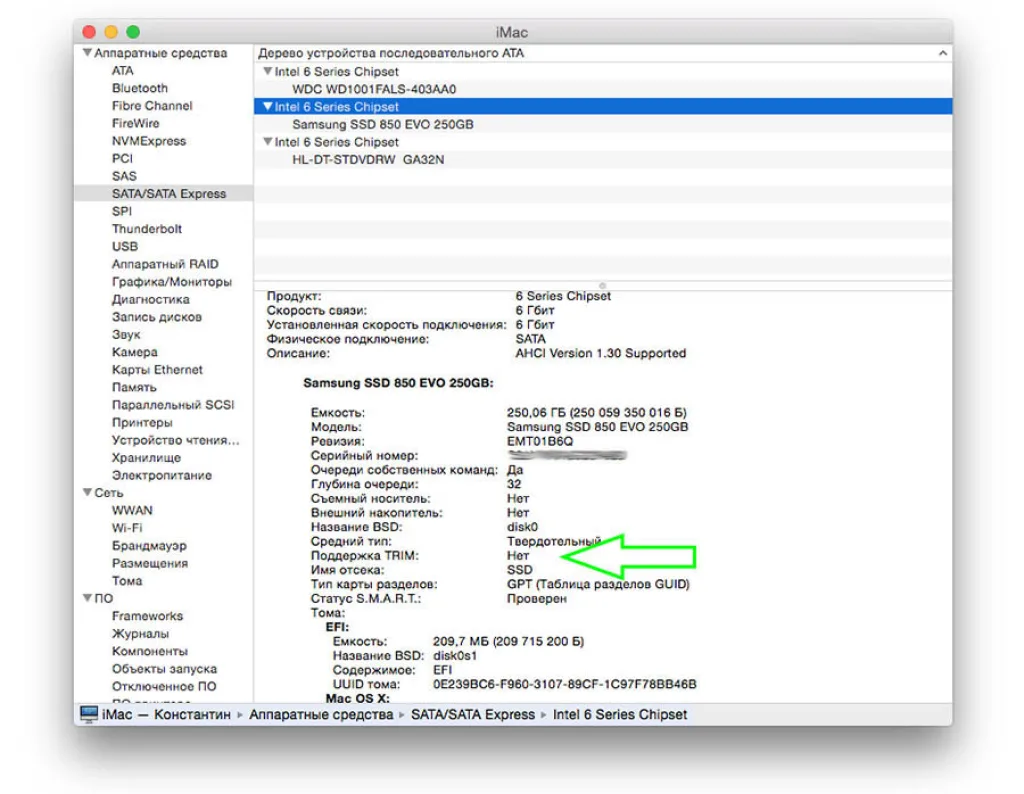Click Intel 6 Series Chipset in the path bar
The height and width of the screenshot is (794, 1024).
[620, 714]
